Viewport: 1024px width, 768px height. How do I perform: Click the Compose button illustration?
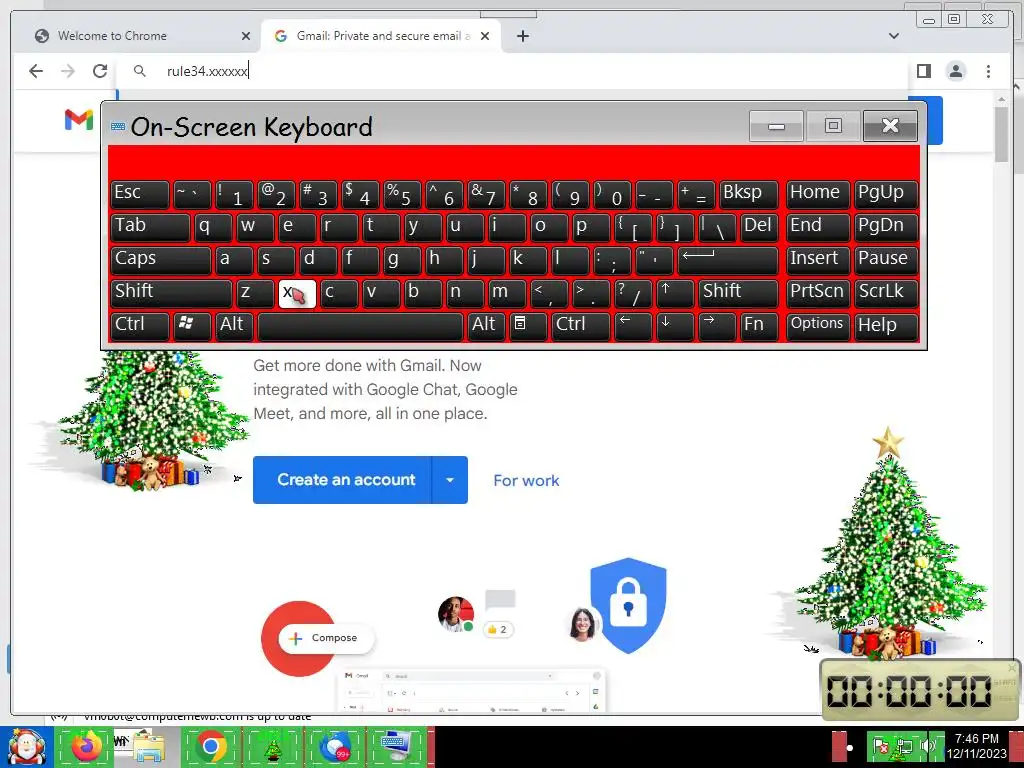[326, 638]
